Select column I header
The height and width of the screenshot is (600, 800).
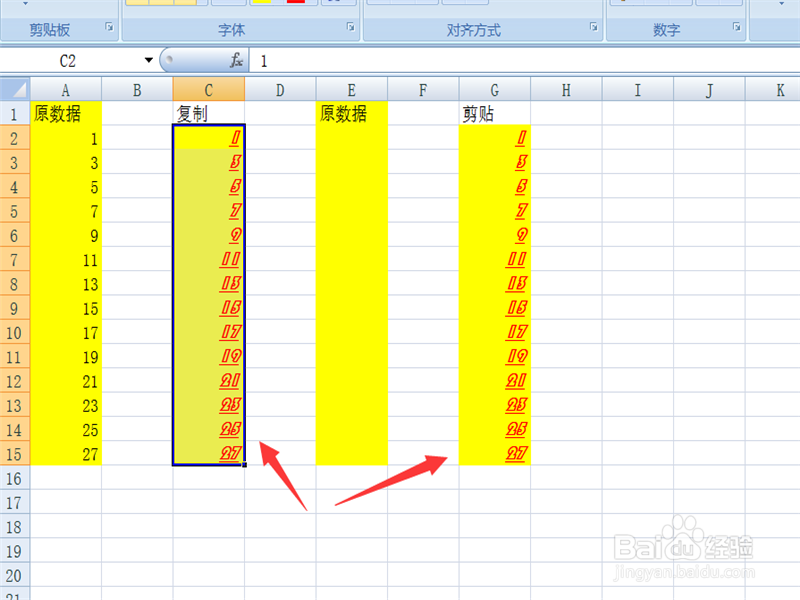(x=637, y=90)
